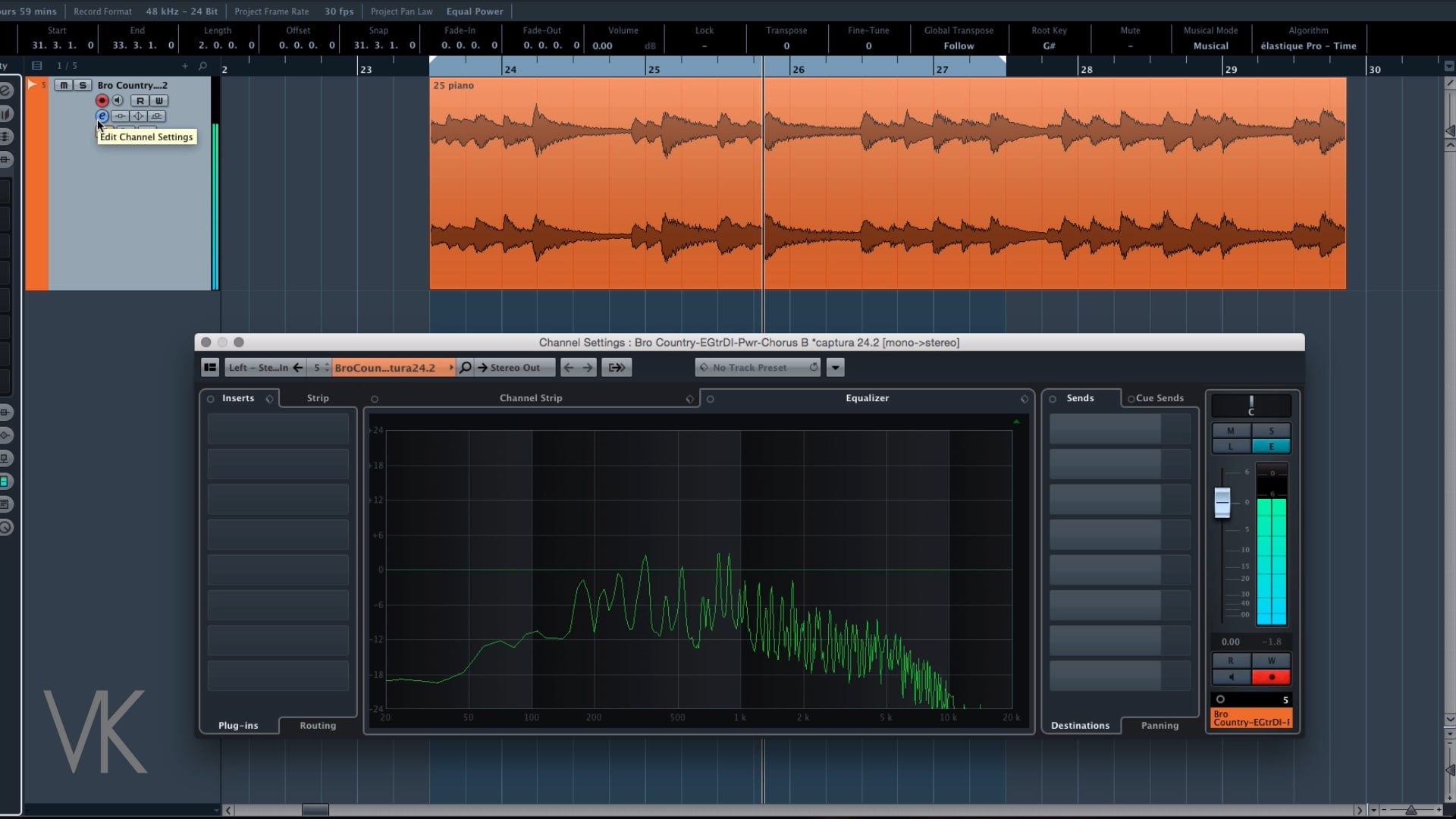Open Left - Stereo In input routing selector
Image resolution: width=1456 pixels, height=819 pixels.
pos(259,368)
